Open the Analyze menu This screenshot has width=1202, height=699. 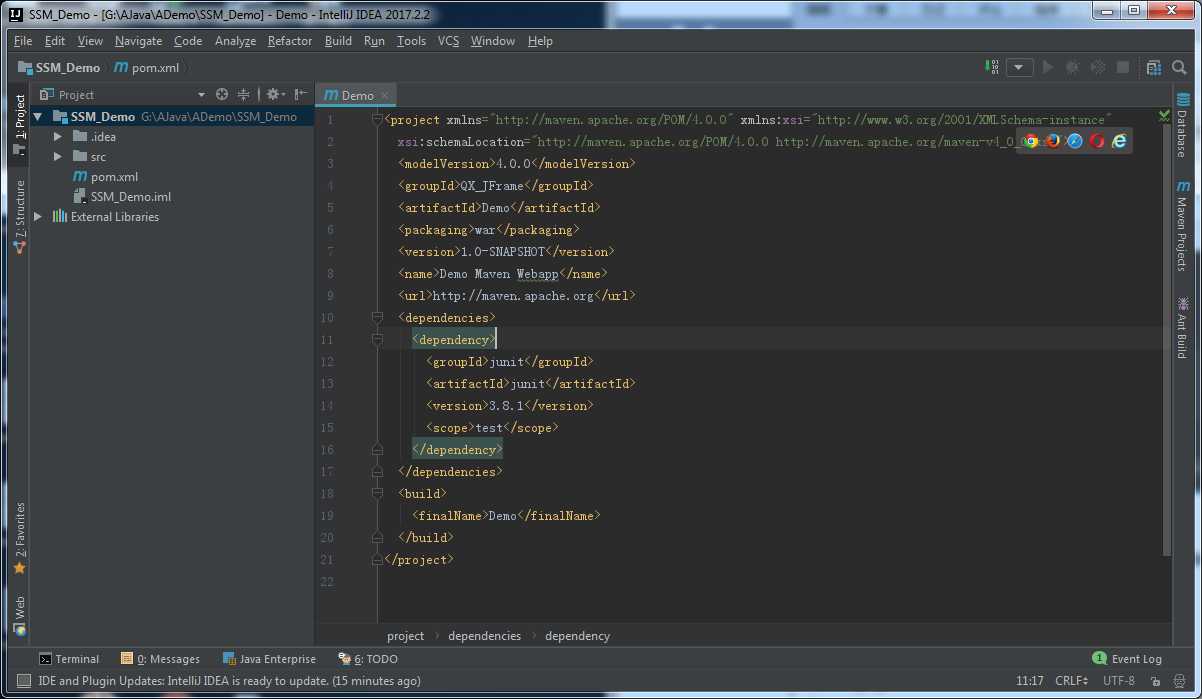click(x=235, y=41)
